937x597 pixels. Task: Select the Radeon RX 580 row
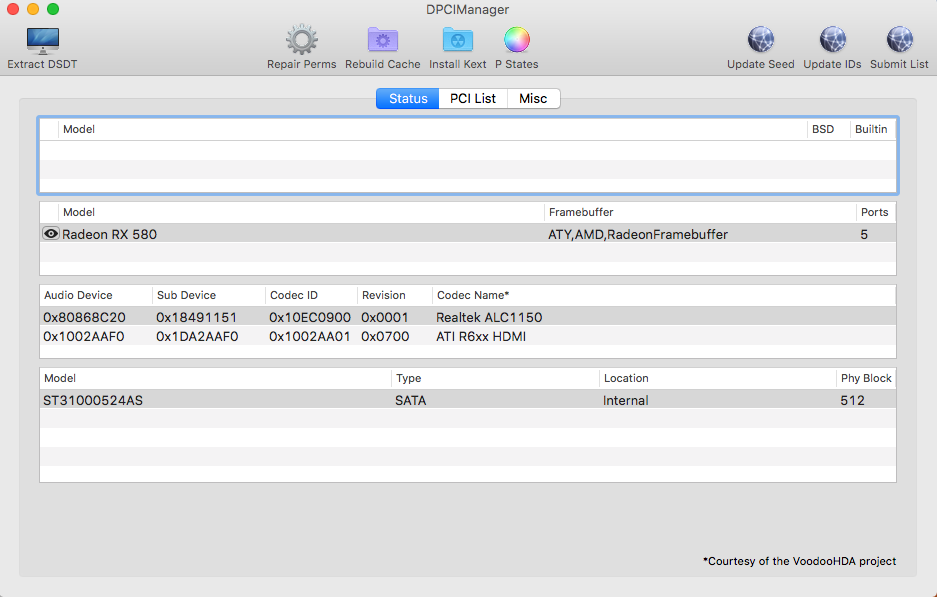click(468, 234)
